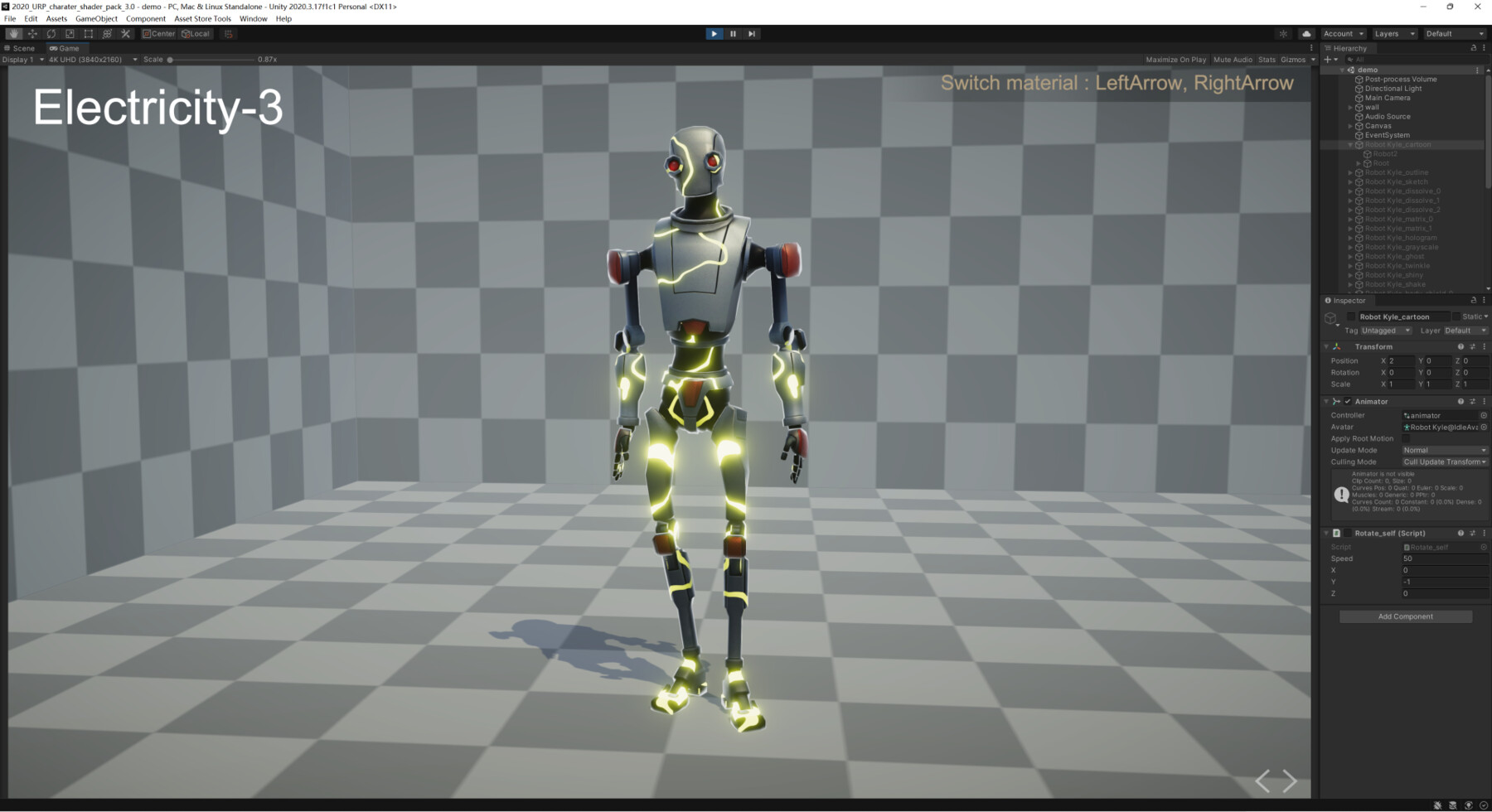Open Rotate_self script more options
The height and width of the screenshot is (812, 1492).
[x=1484, y=533]
